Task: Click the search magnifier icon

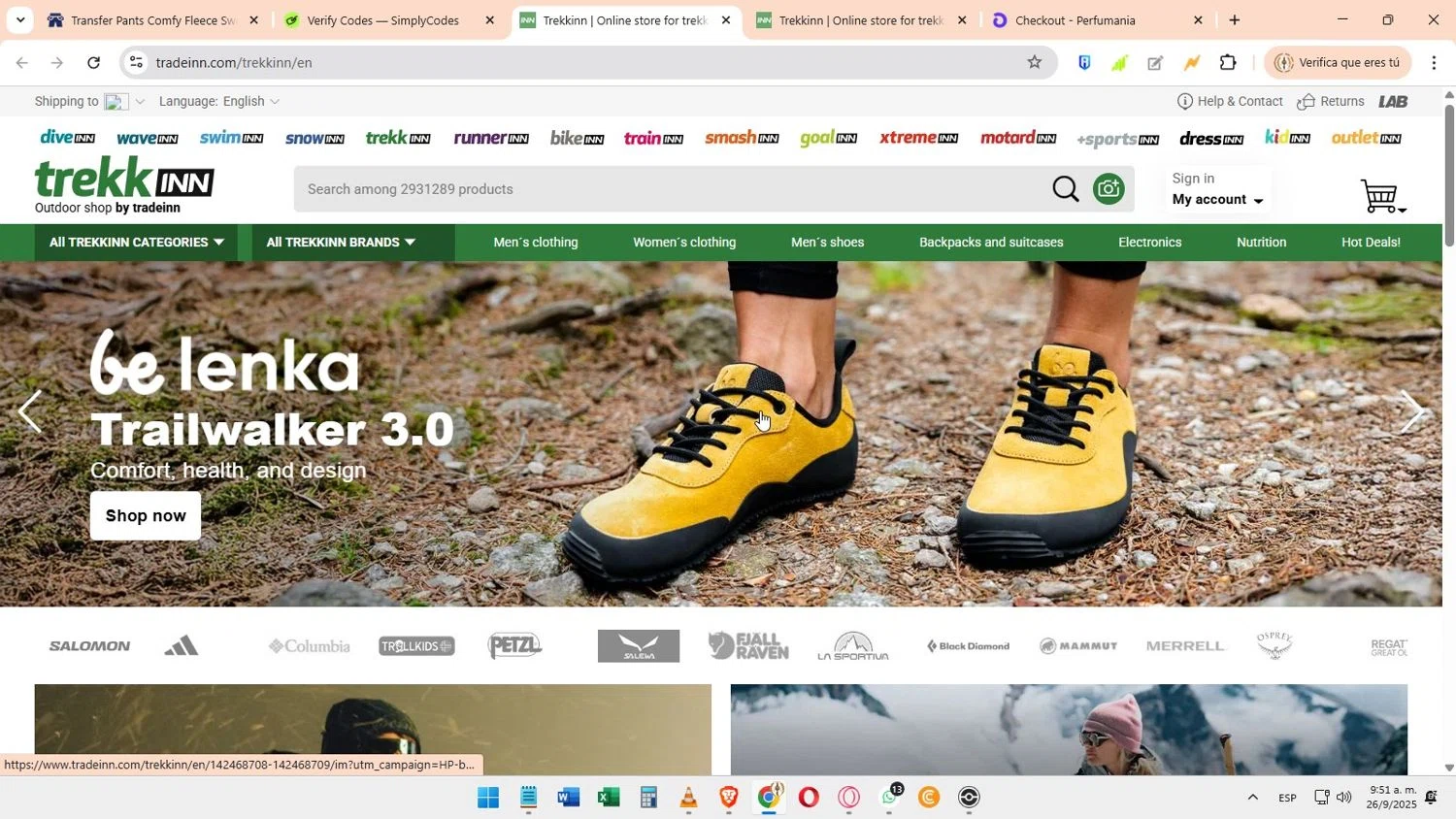Action: pos(1065,189)
